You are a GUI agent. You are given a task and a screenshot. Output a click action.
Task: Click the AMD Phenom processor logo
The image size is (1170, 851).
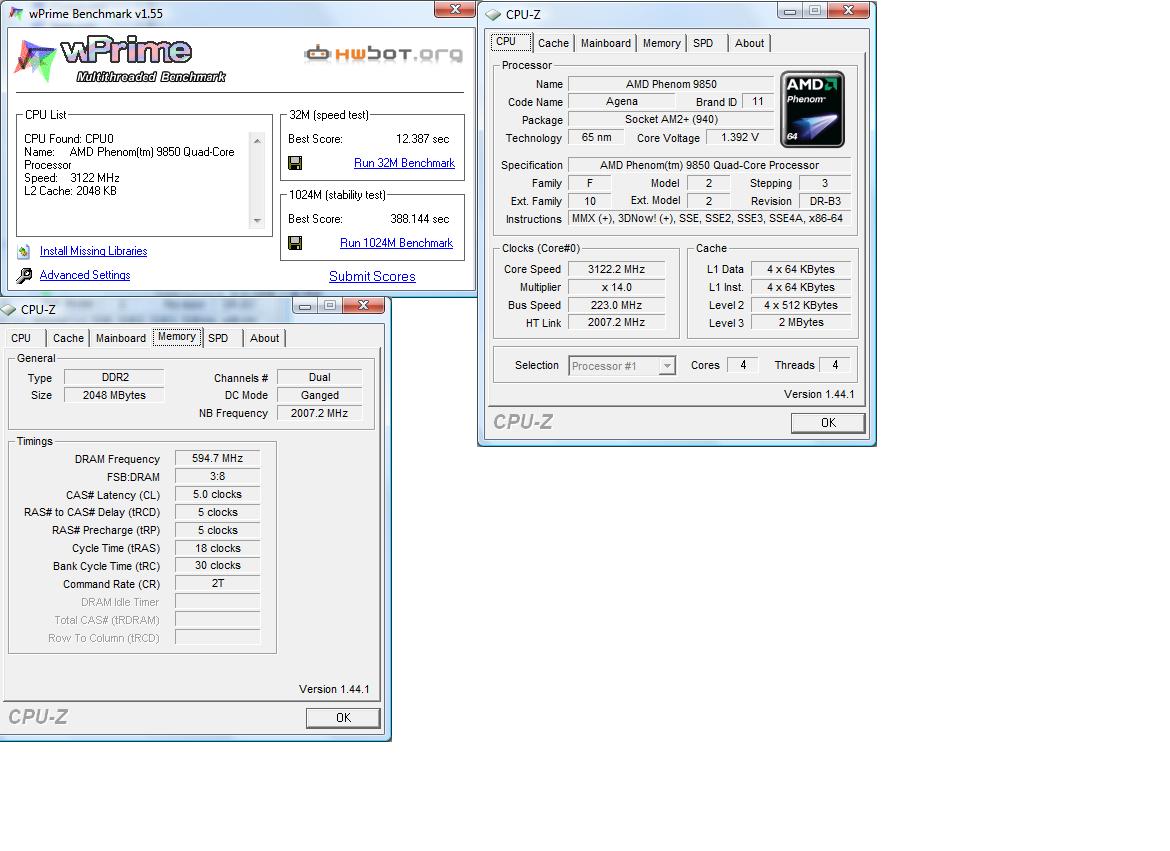[812, 109]
